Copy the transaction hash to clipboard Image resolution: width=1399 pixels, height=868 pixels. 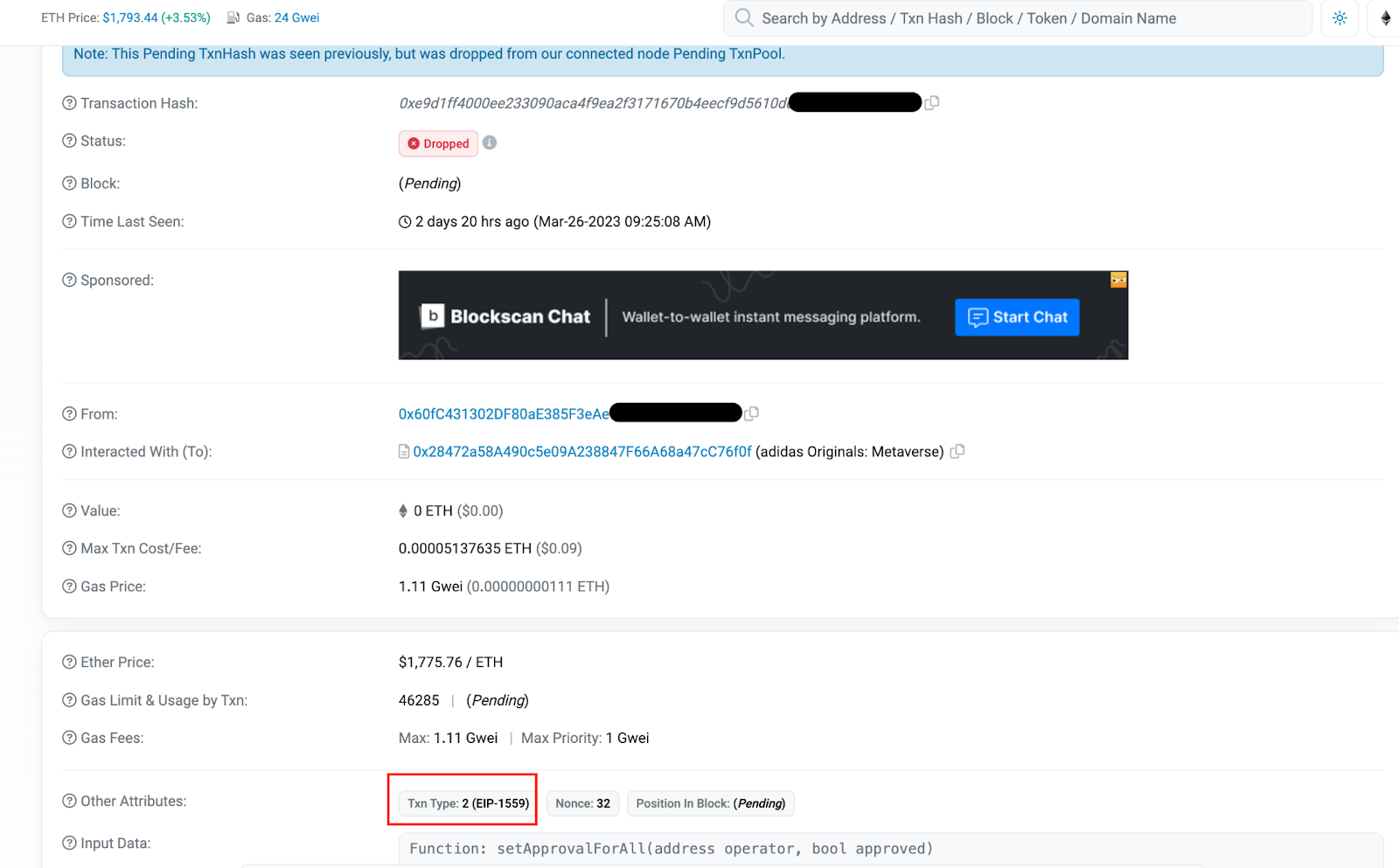932,103
